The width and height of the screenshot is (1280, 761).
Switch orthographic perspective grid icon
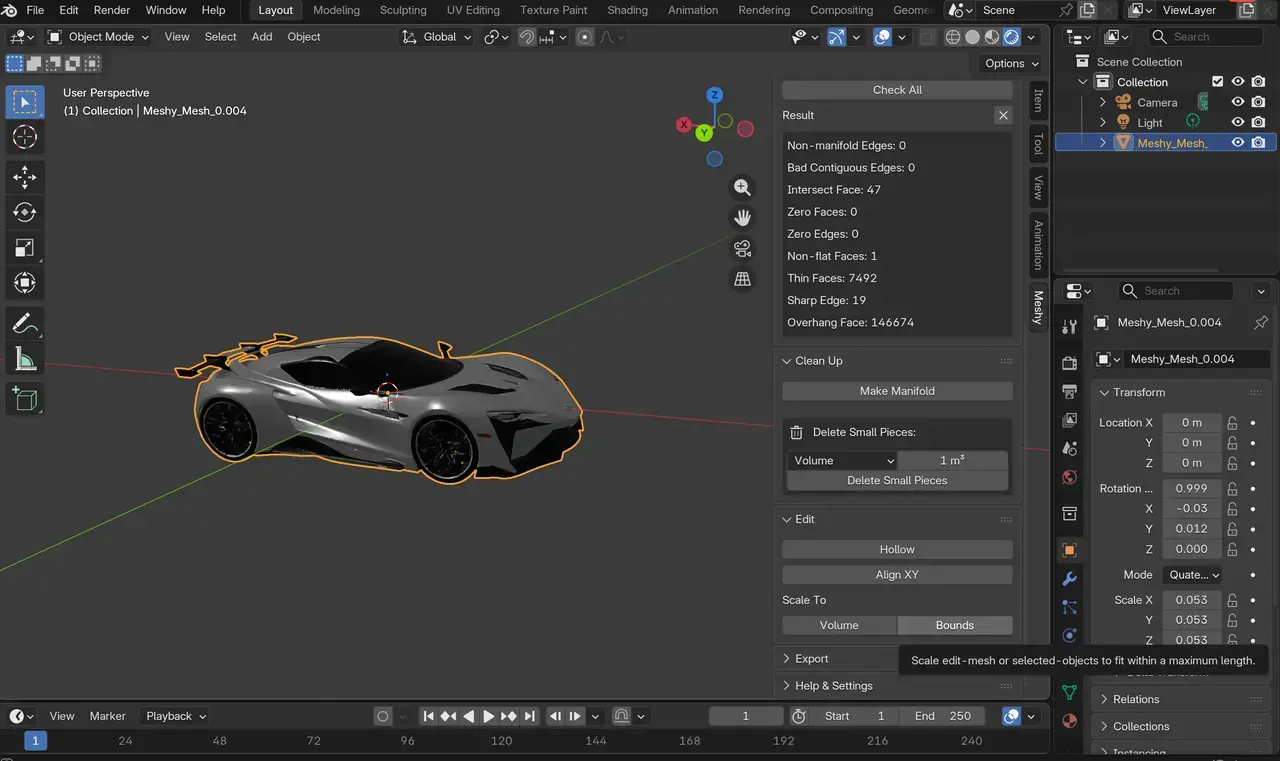point(742,280)
